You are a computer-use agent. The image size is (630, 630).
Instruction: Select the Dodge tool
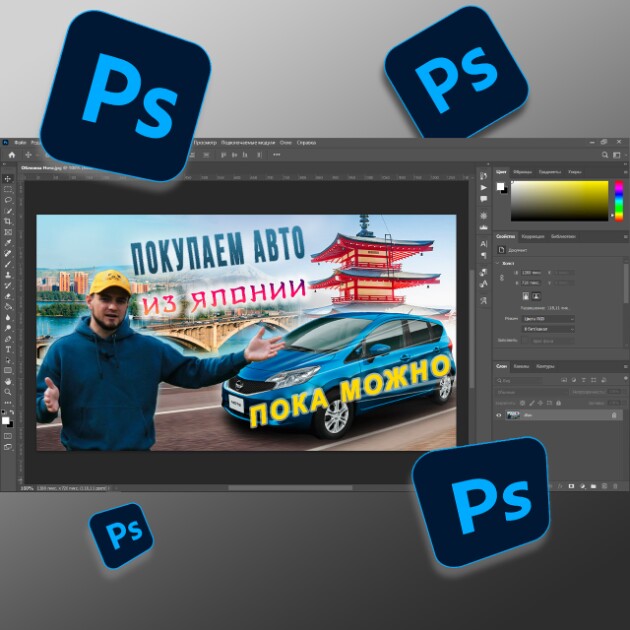(x=8, y=328)
